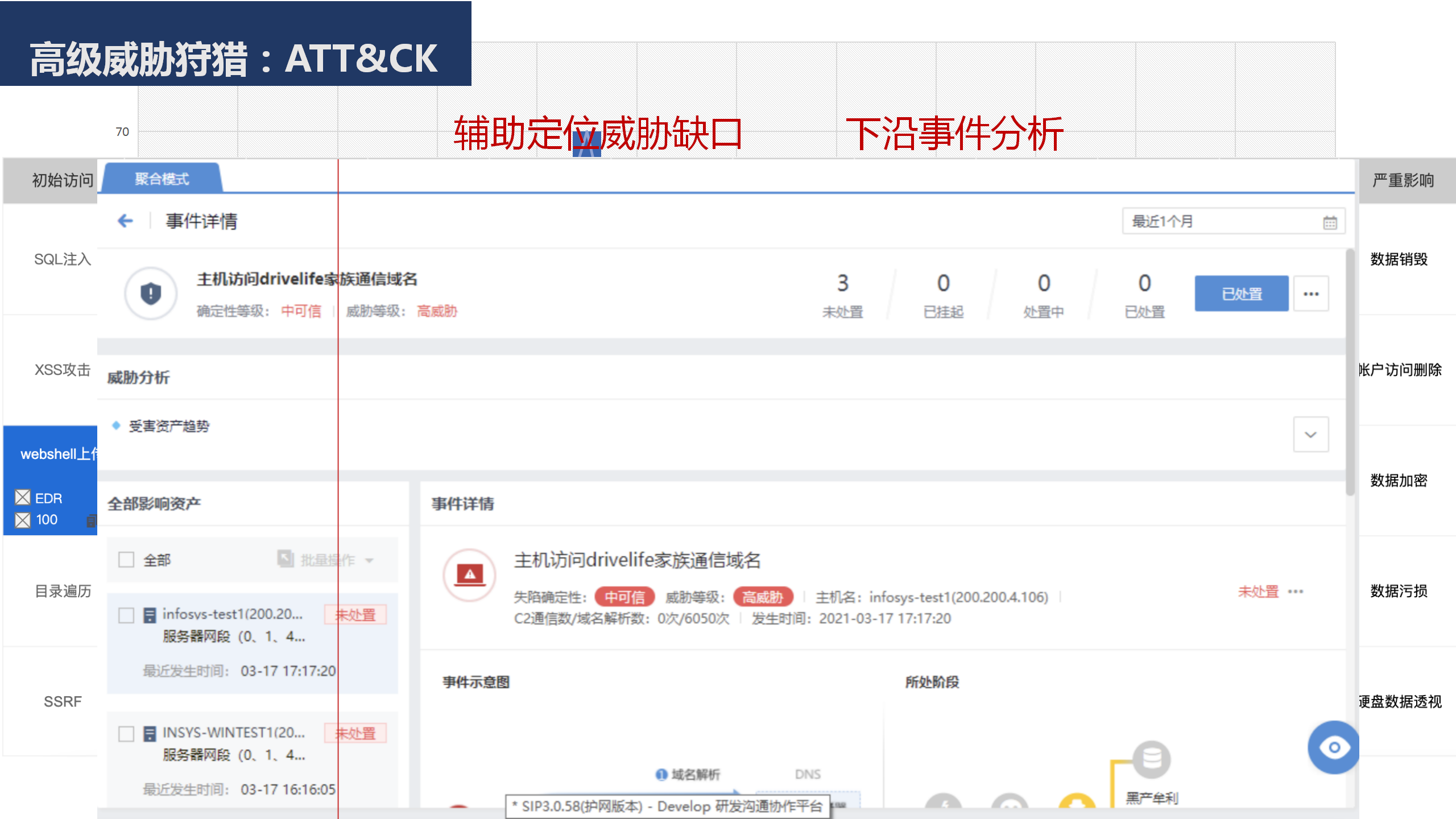This screenshot has height=819, width=1456.
Task: Click the 处置中 count 0
Action: coord(1044,283)
